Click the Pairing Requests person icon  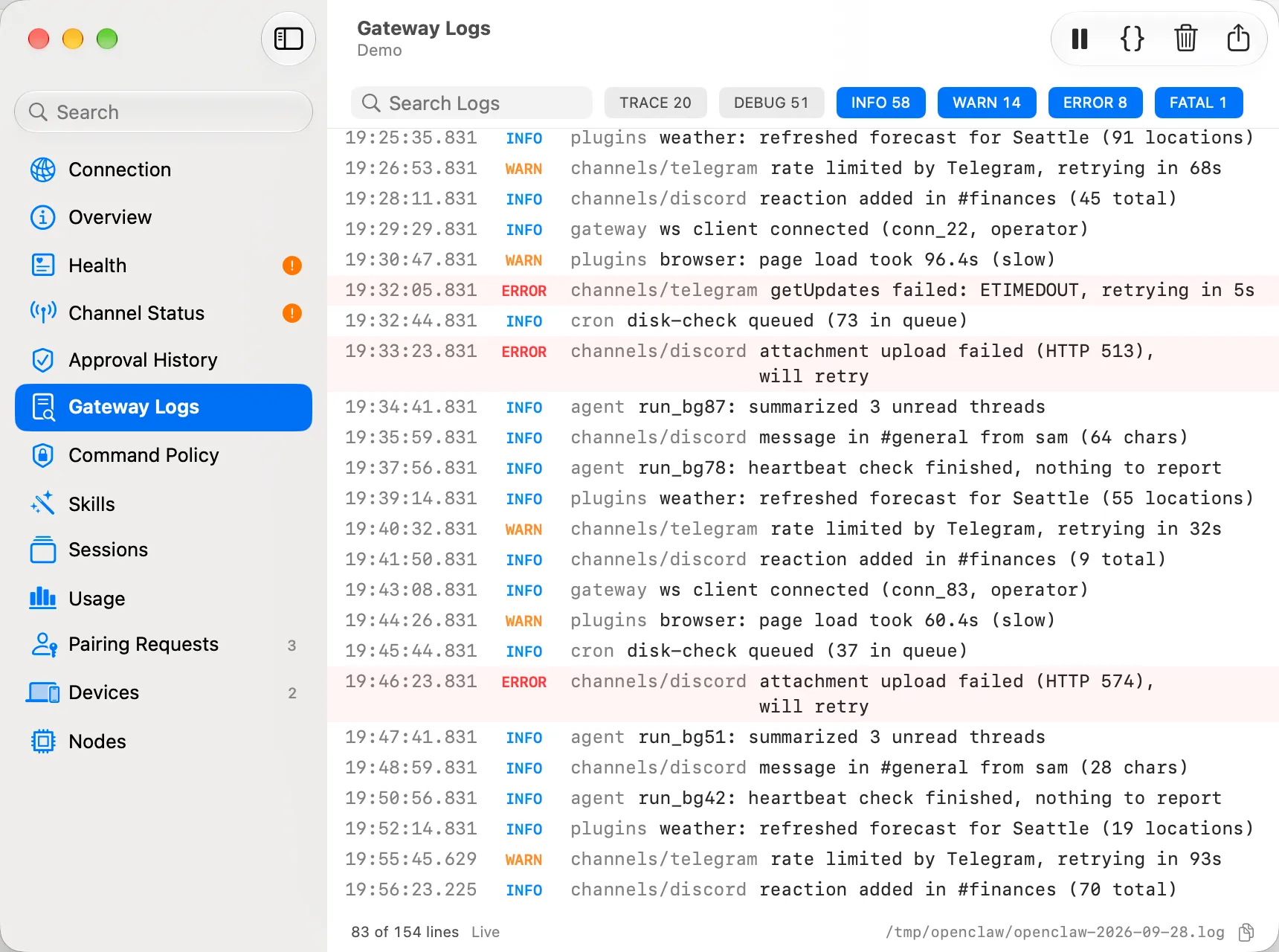click(44, 644)
